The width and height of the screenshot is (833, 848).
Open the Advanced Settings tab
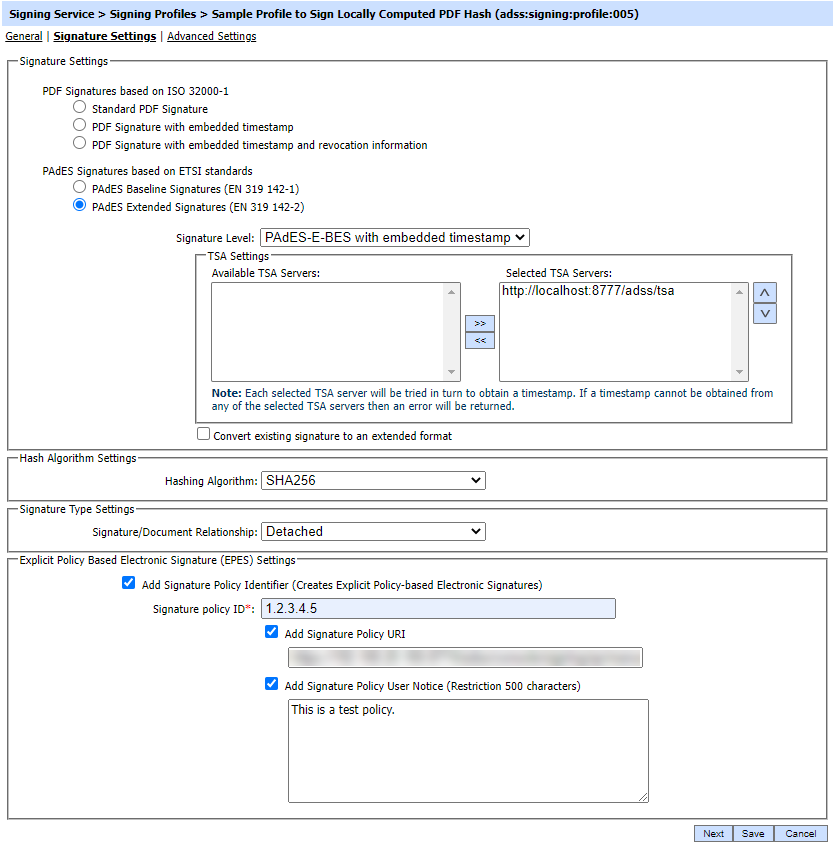click(211, 36)
